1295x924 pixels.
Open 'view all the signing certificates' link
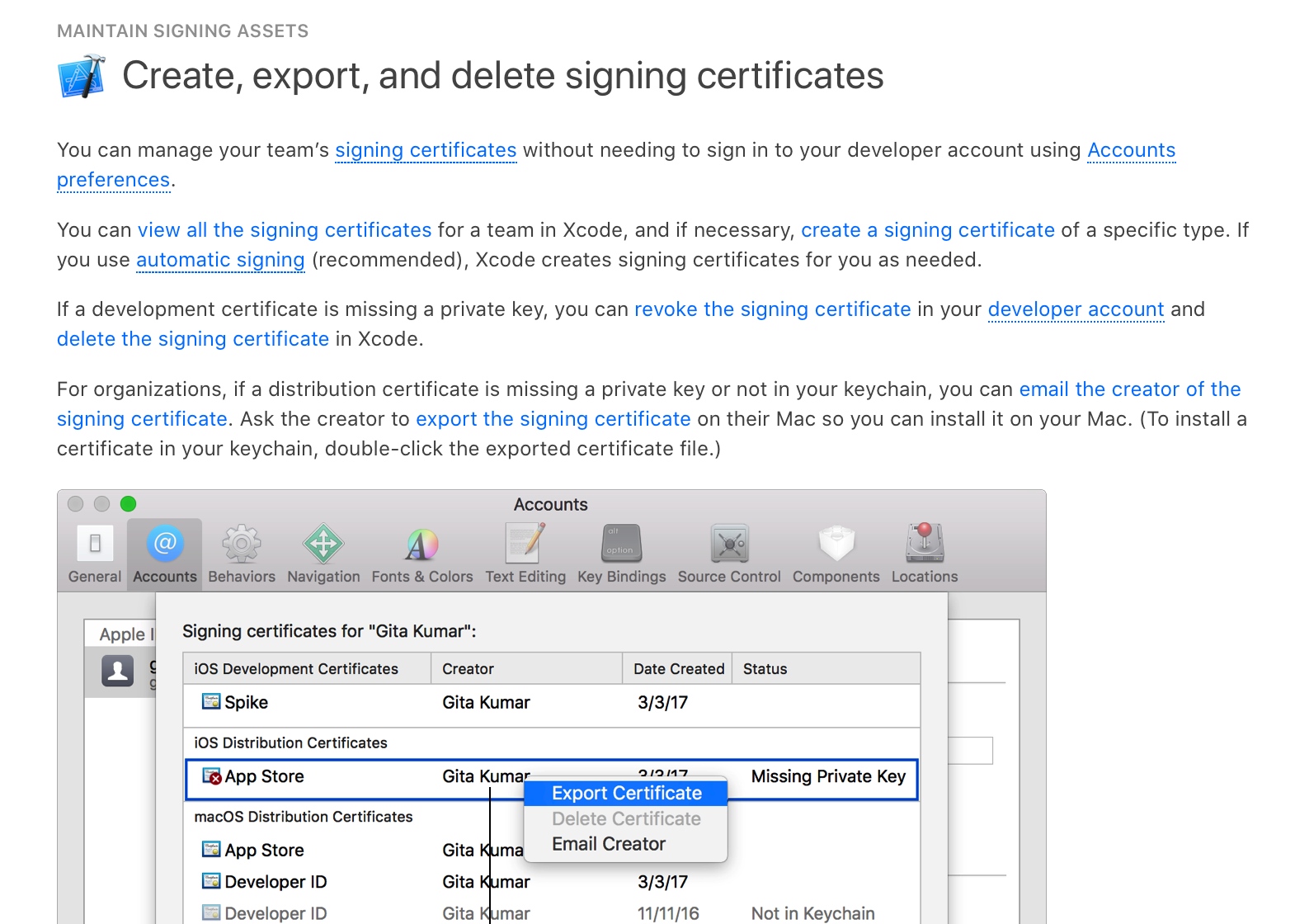click(x=285, y=230)
